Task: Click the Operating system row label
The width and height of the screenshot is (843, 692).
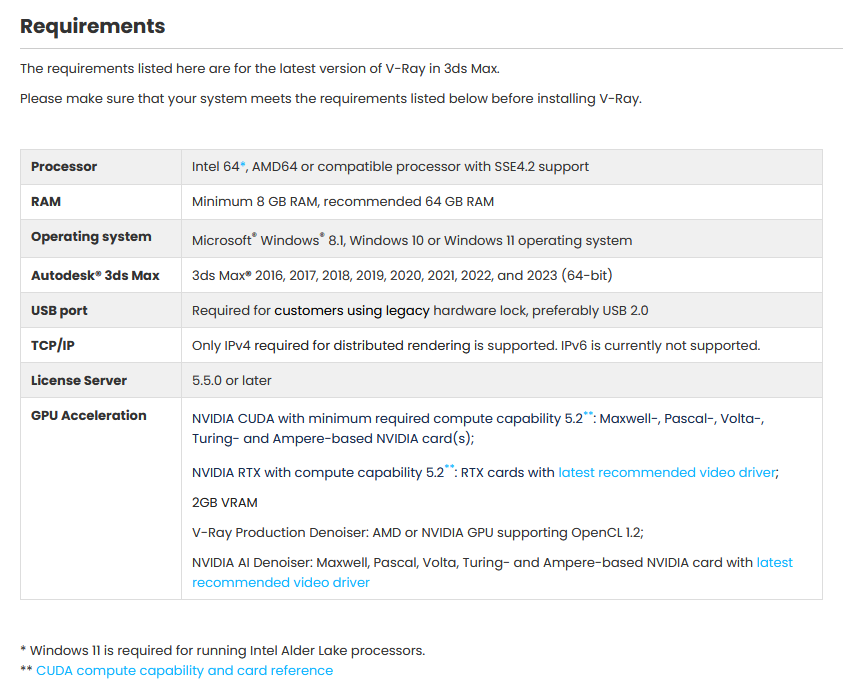Action: coord(91,237)
